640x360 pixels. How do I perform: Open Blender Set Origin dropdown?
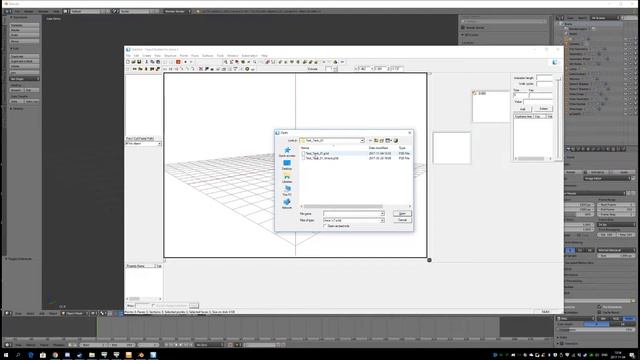point(24,79)
